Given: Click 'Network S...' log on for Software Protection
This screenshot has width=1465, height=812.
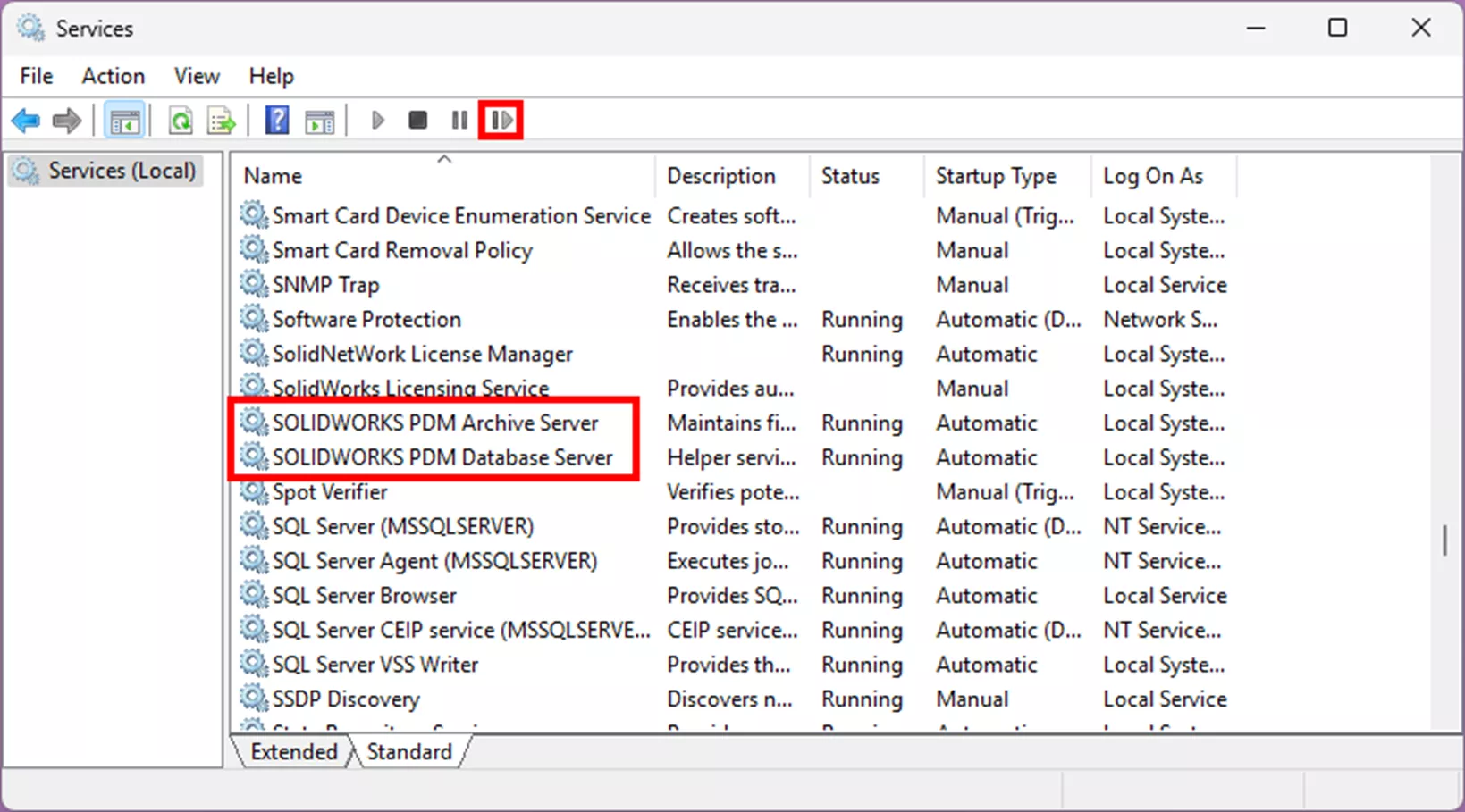Looking at the screenshot, I should (x=1160, y=319).
